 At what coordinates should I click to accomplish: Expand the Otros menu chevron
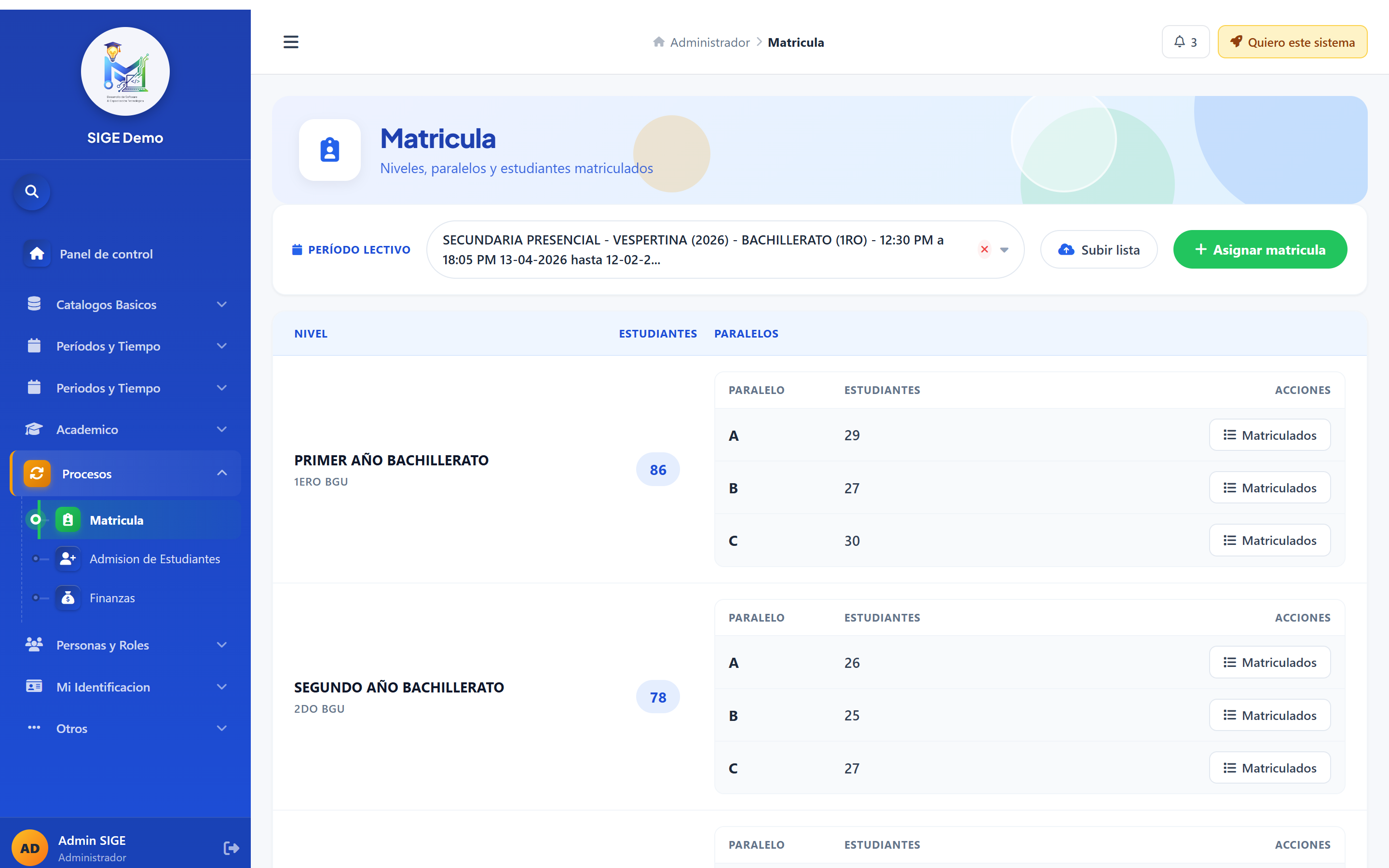coord(222,728)
